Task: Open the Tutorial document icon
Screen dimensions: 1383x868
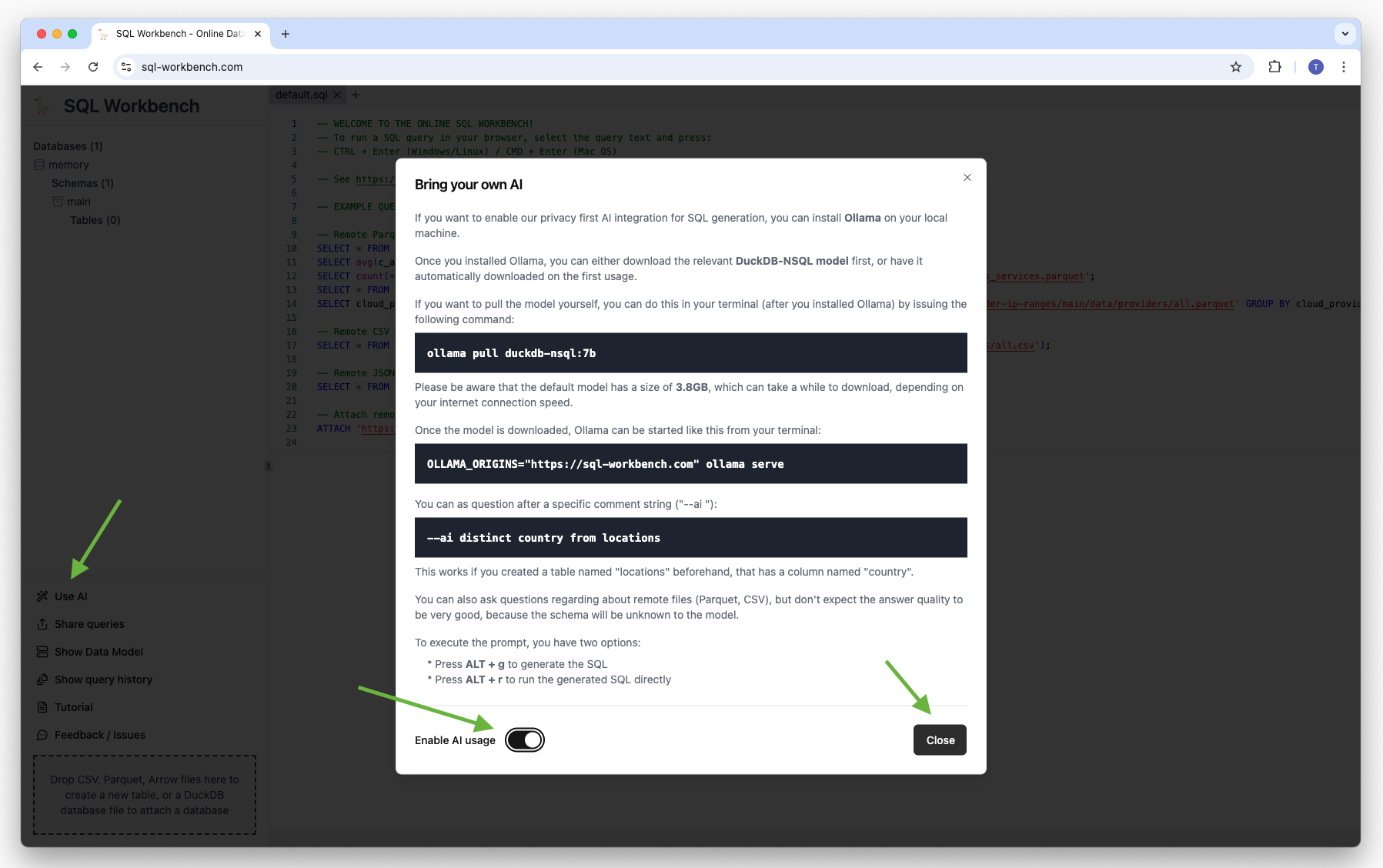Action: click(x=42, y=707)
